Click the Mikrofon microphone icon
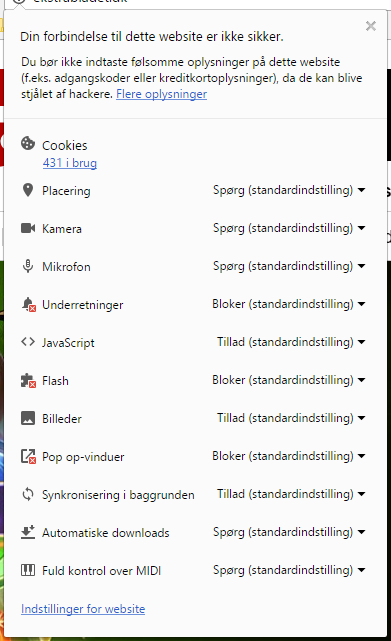Image resolution: width=391 pixels, height=641 pixels. pos(28,266)
